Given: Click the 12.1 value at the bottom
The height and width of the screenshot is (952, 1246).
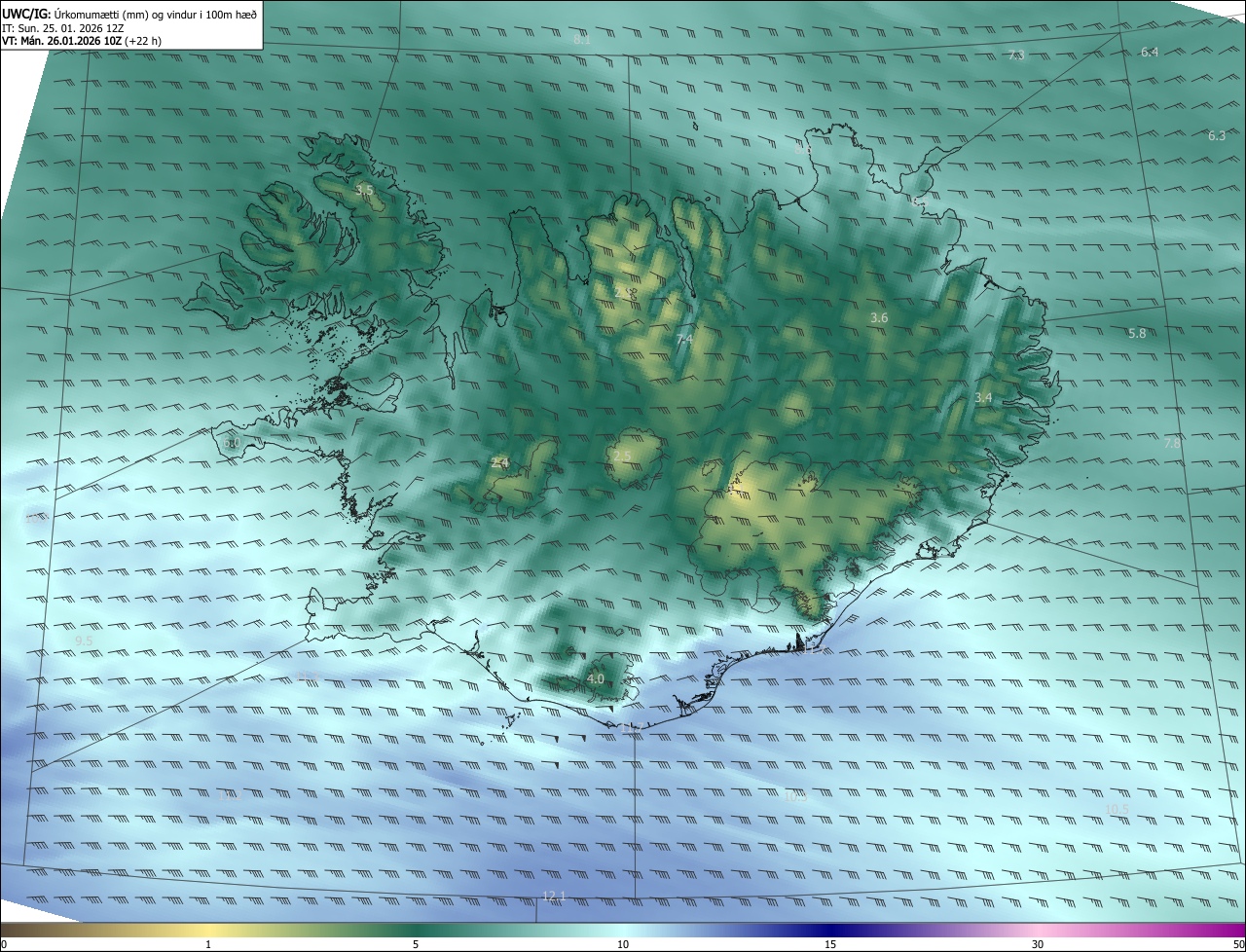Looking at the screenshot, I should coord(554,896).
